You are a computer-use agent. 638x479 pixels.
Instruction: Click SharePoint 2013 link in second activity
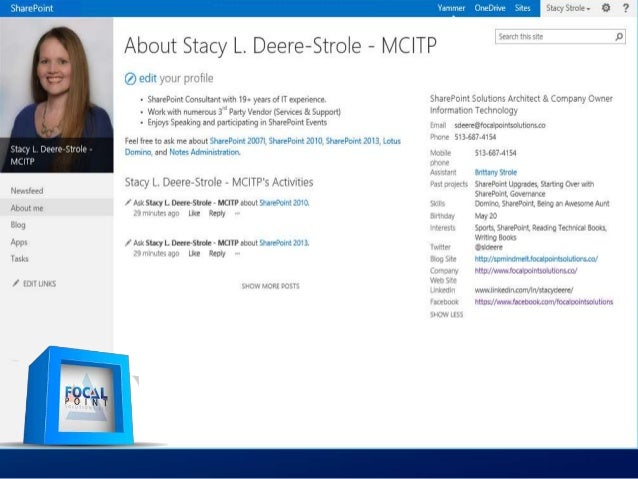[284, 243]
